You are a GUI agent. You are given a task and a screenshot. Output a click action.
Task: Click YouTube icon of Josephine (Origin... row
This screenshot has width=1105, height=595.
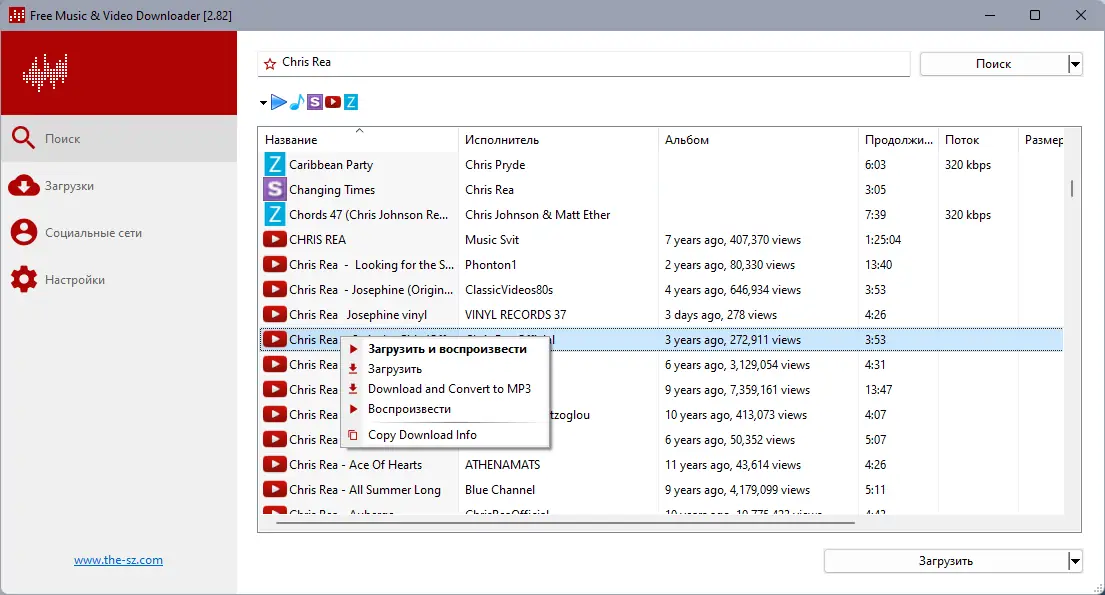[274, 289]
